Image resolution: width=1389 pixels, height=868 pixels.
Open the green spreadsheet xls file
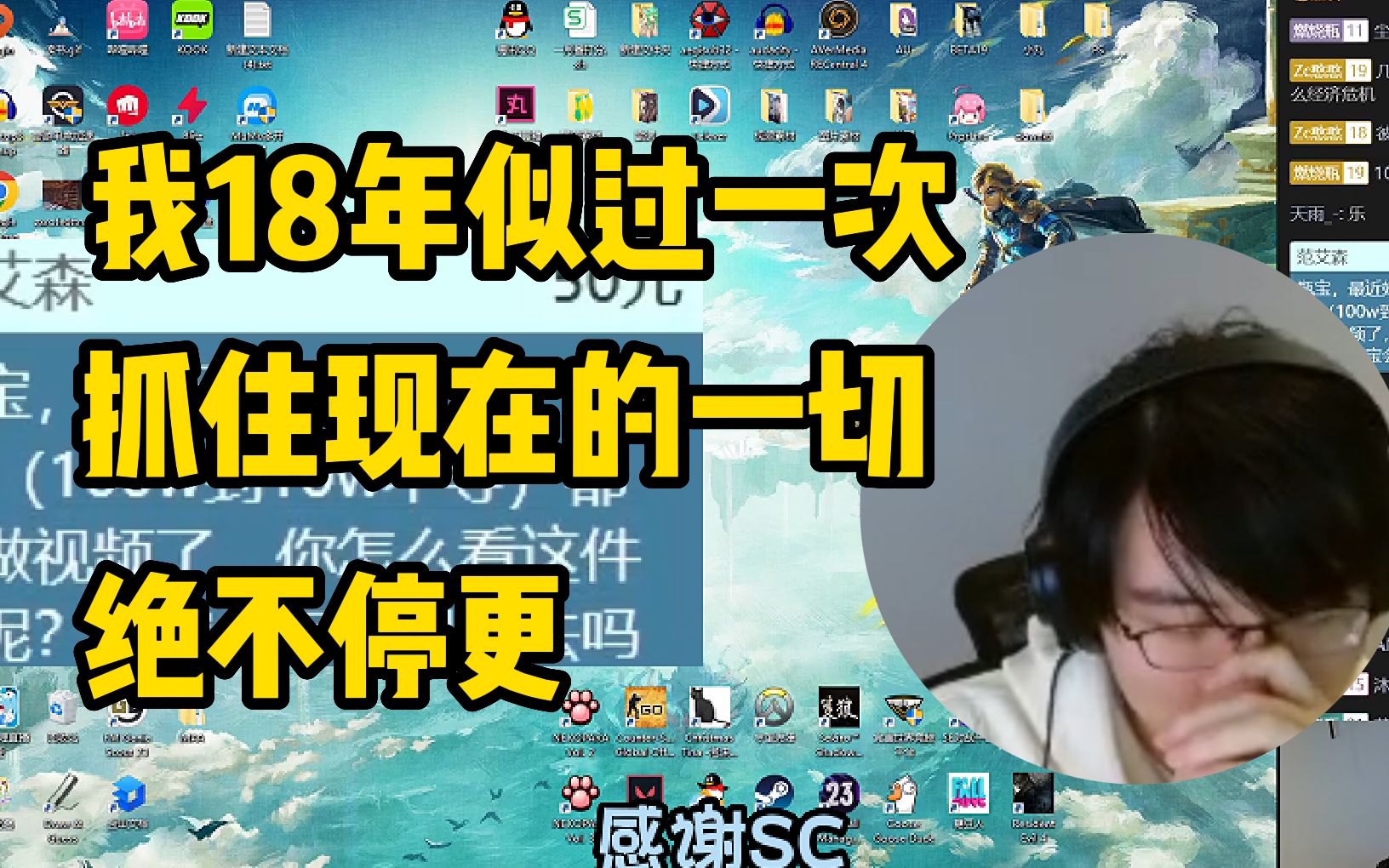(580, 23)
